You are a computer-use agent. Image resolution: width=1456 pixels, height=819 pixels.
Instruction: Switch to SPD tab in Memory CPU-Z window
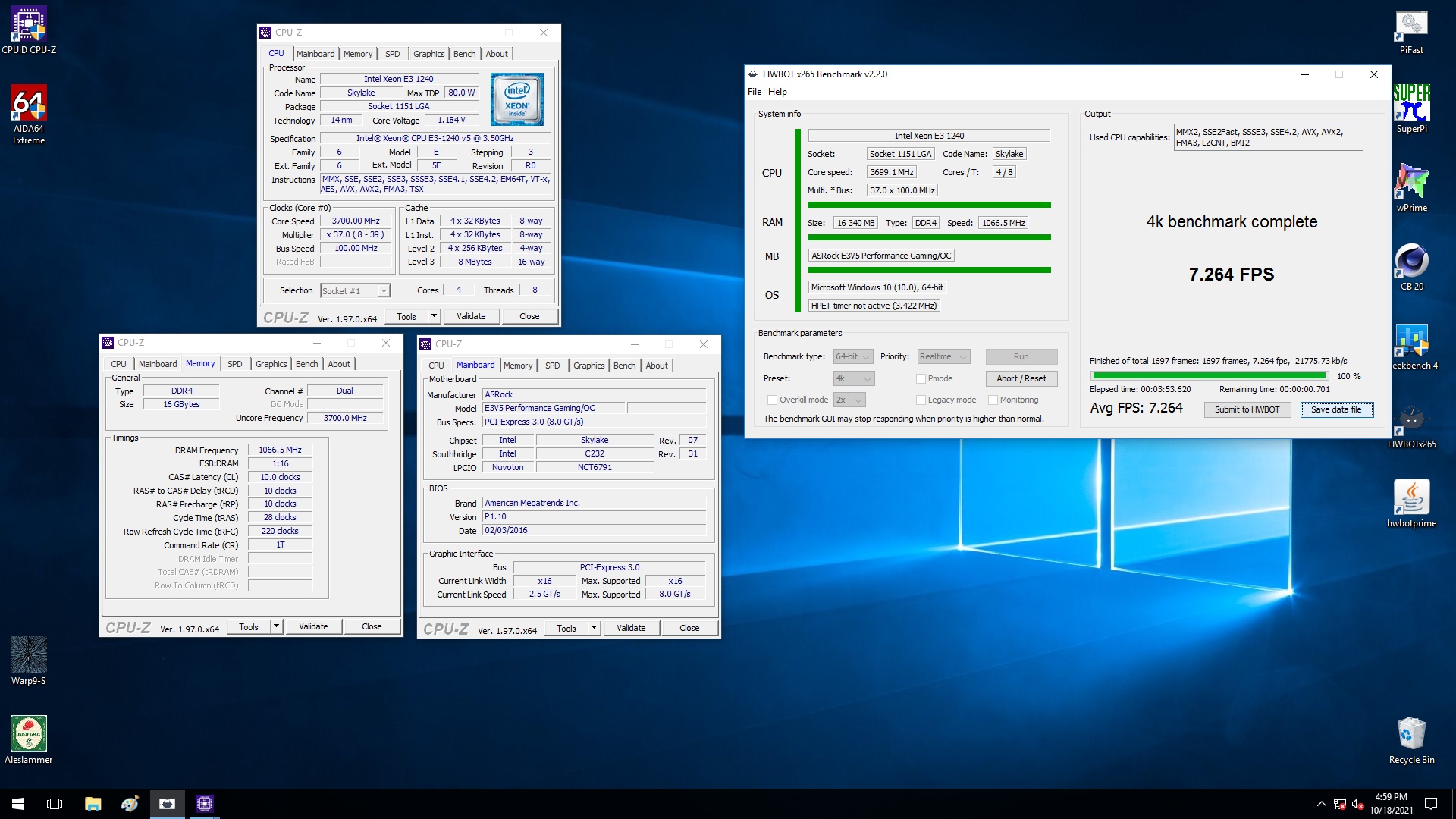click(235, 364)
